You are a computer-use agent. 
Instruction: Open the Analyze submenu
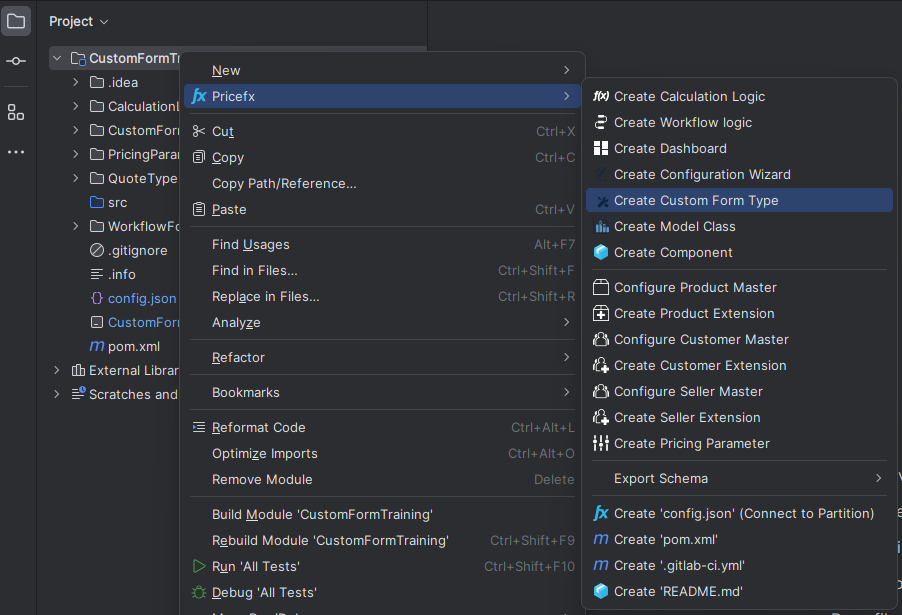click(x=382, y=322)
